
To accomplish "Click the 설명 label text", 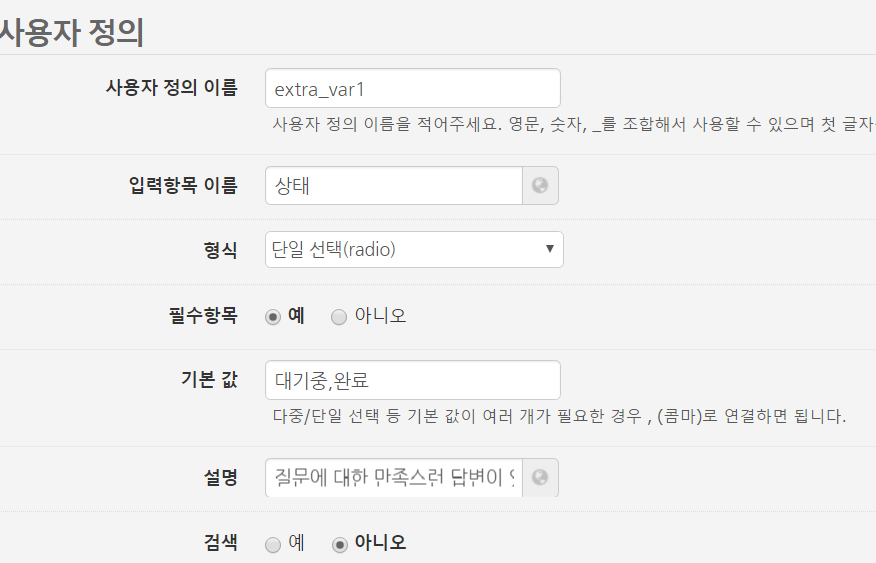I will (x=220, y=477).
